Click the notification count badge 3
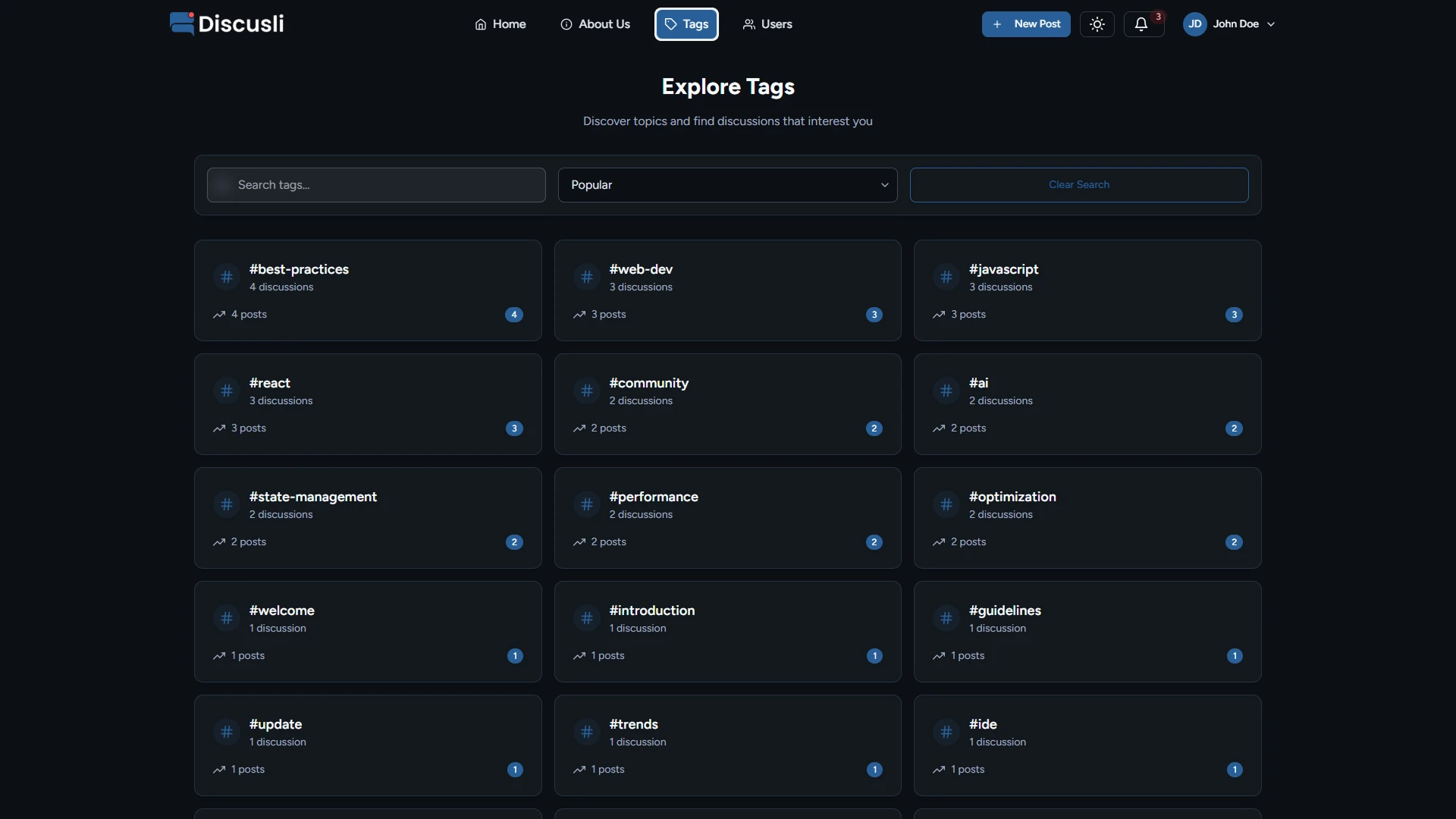This screenshot has width=1456, height=819. [1158, 17]
